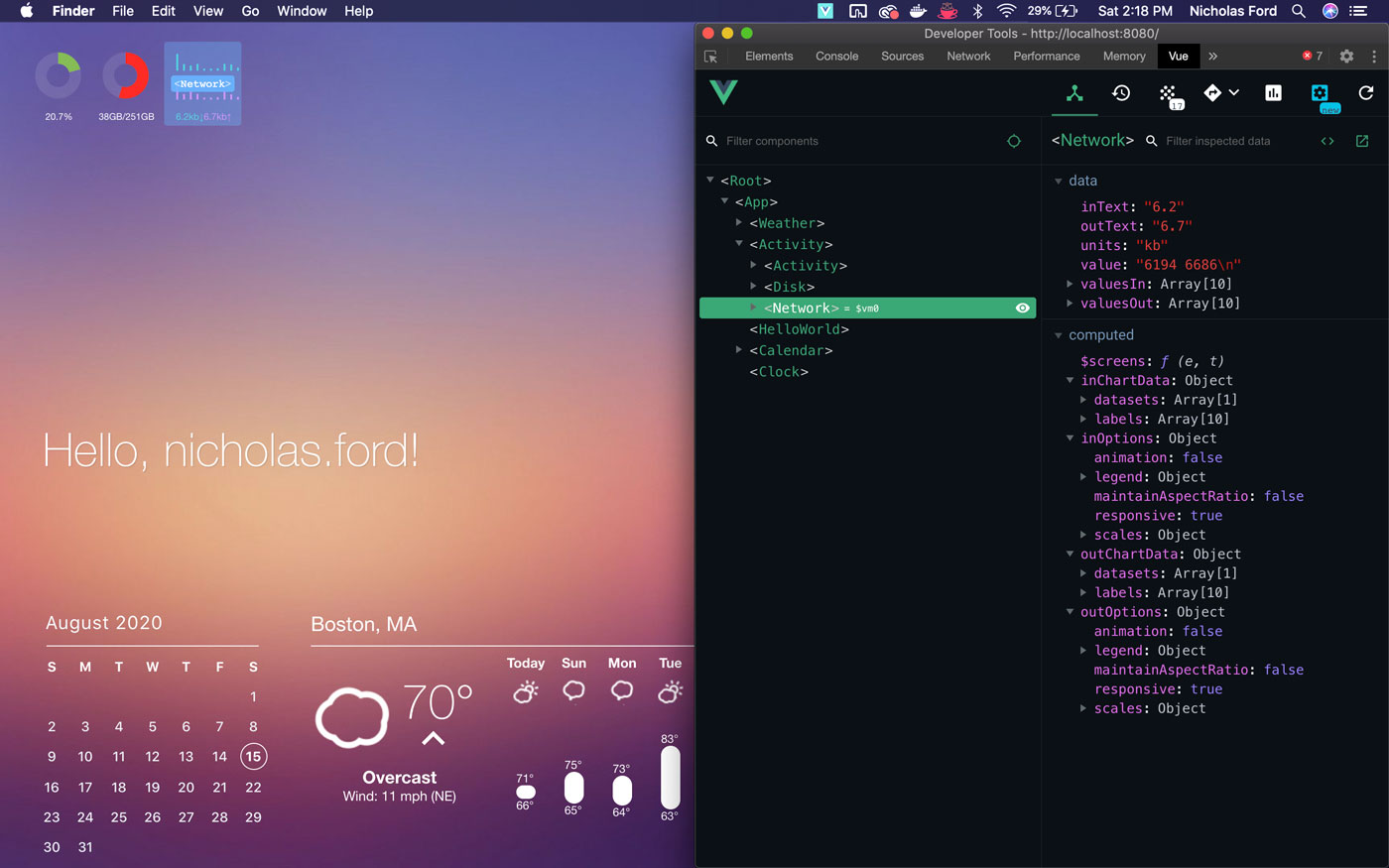
Task: Collapse the Root tree node
Action: pos(710,181)
